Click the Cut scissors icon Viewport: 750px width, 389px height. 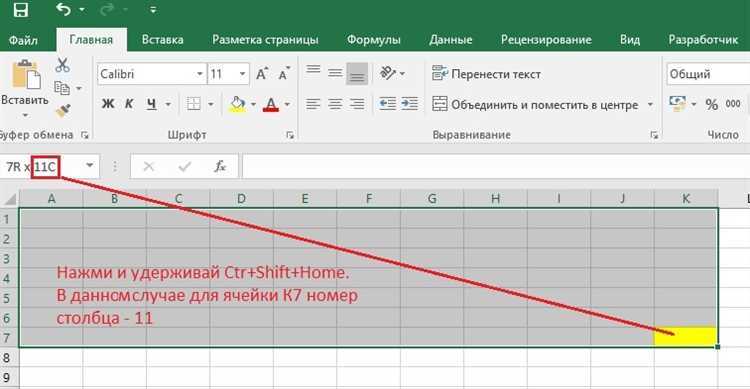[x=62, y=65]
